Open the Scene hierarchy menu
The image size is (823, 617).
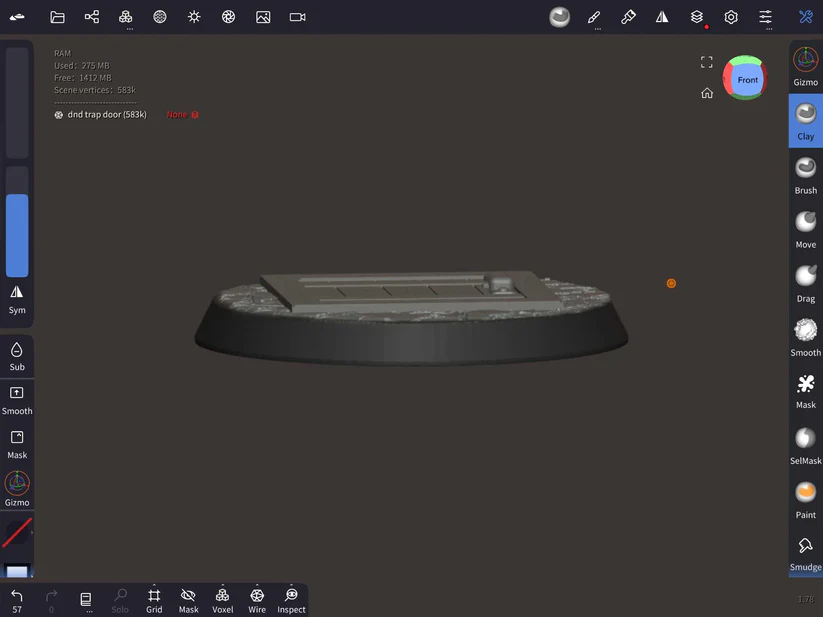92,17
